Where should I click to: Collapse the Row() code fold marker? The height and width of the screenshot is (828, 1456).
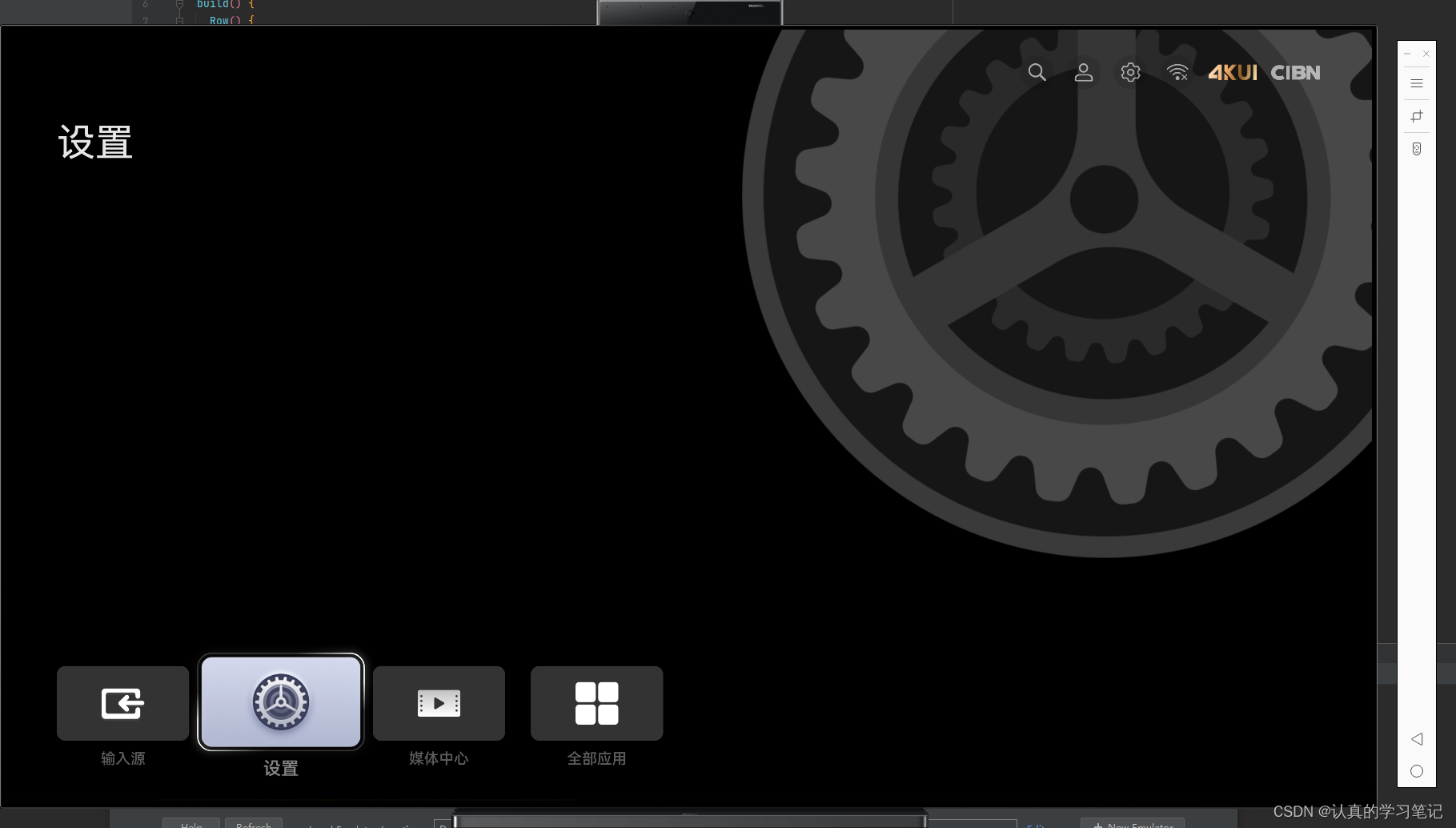[x=179, y=20]
